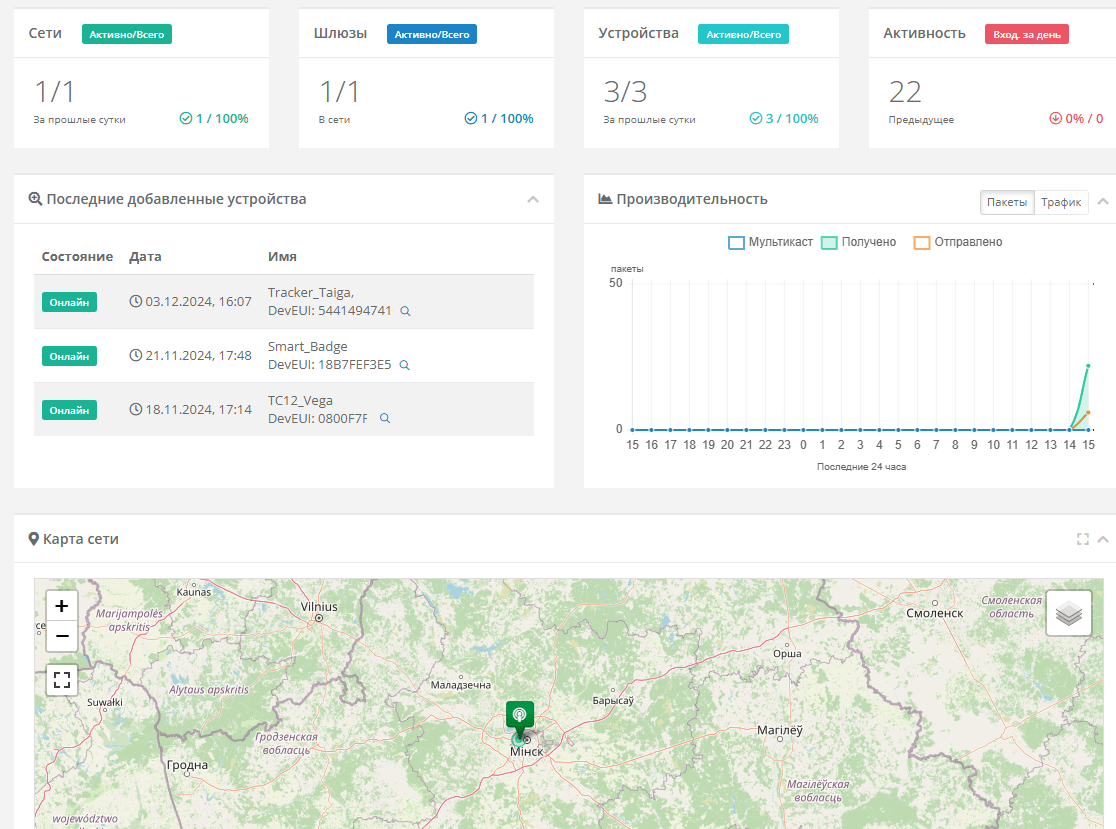Viewport: 1116px width, 829px height.
Task: Expand network map panel to fullscreen
Action: (1082, 540)
